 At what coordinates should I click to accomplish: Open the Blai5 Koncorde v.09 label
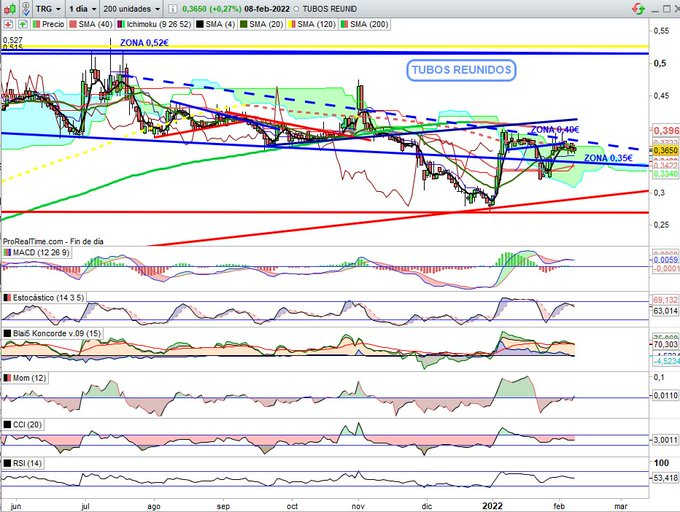tap(52, 333)
